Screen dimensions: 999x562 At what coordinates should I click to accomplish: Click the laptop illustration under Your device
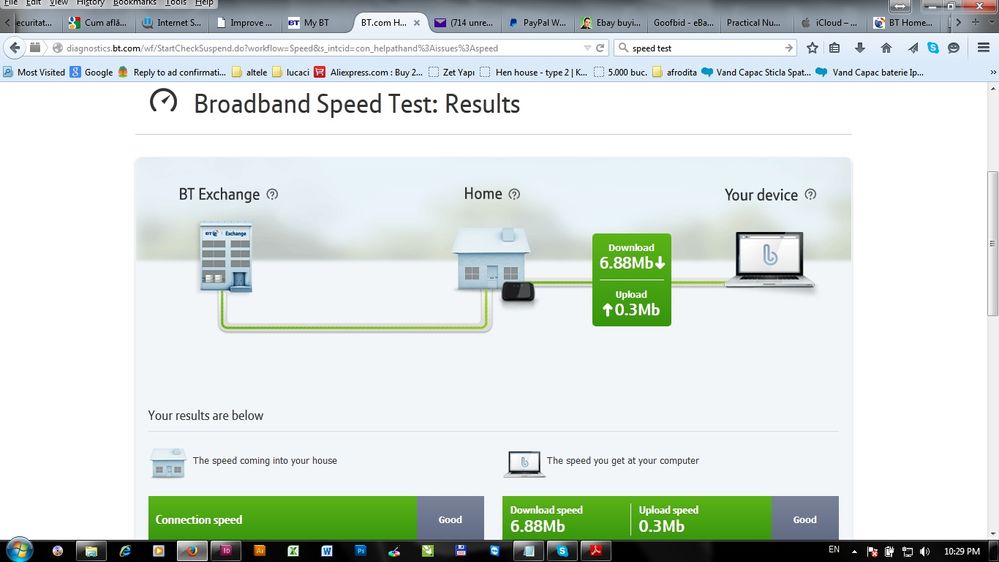pos(770,259)
